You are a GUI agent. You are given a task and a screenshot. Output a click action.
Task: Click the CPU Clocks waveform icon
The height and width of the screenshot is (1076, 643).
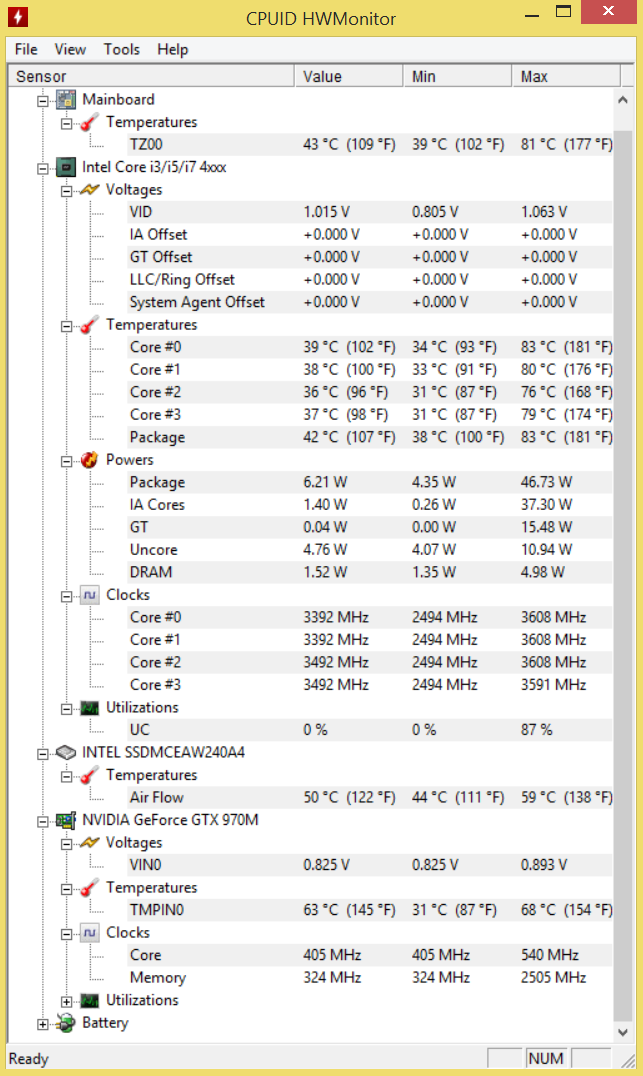click(89, 595)
